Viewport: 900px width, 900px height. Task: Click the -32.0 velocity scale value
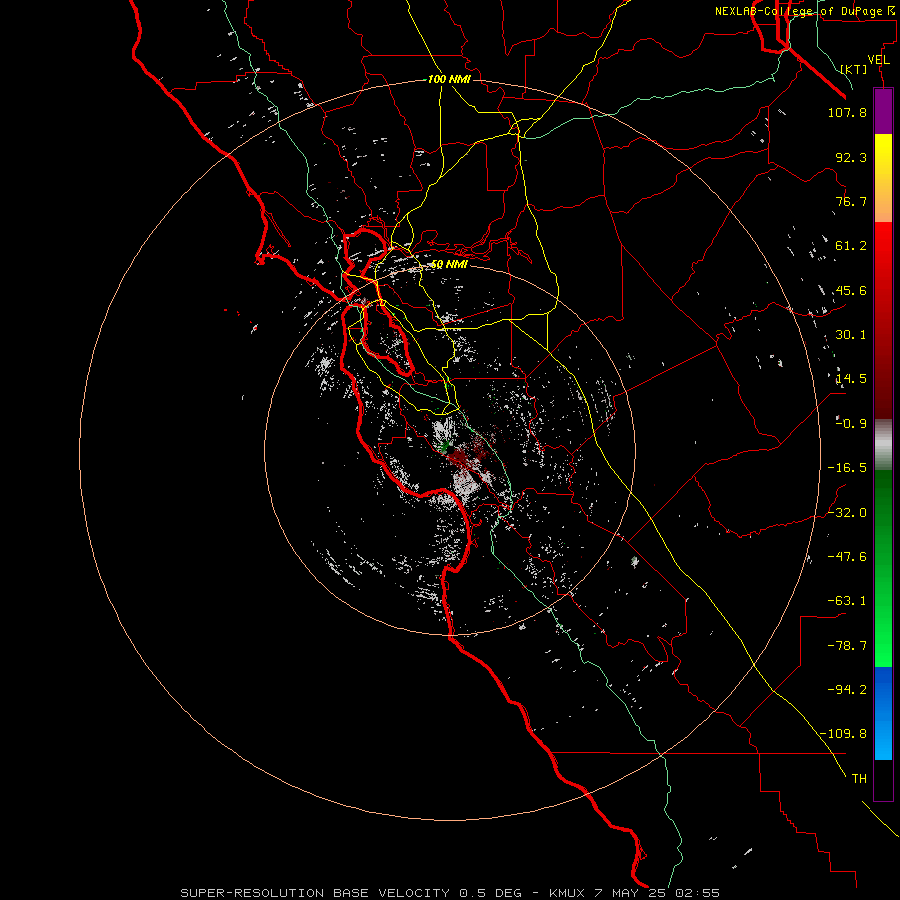[x=847, y=513]
